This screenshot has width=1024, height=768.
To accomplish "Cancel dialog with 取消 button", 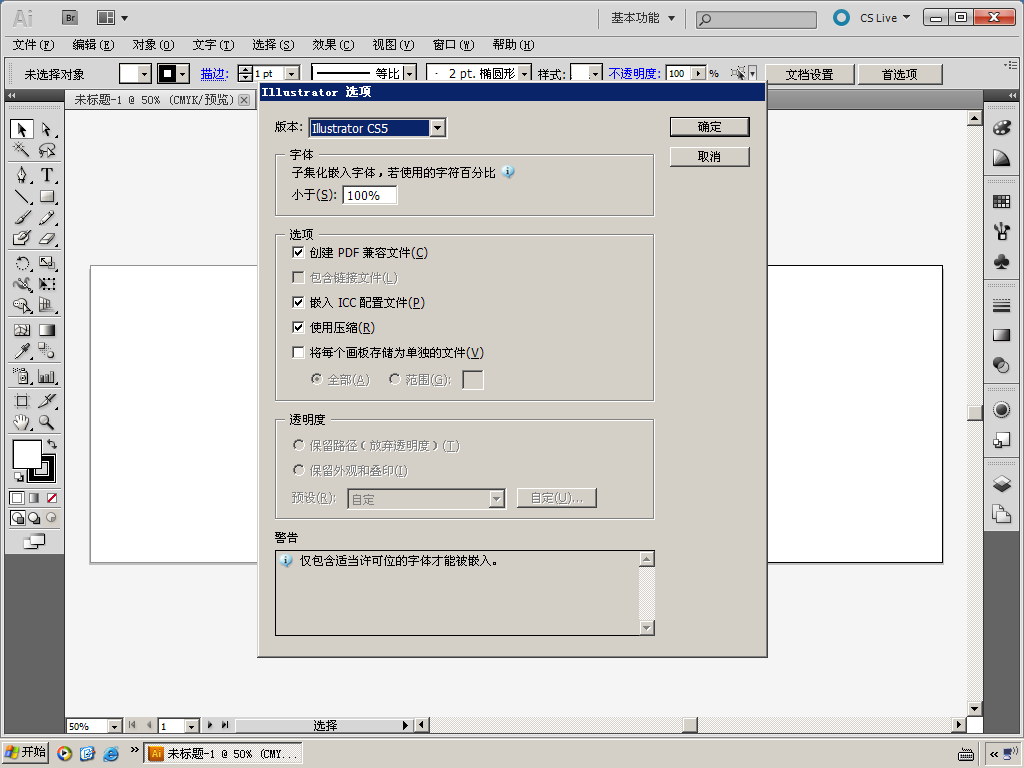I will (709, 157).
